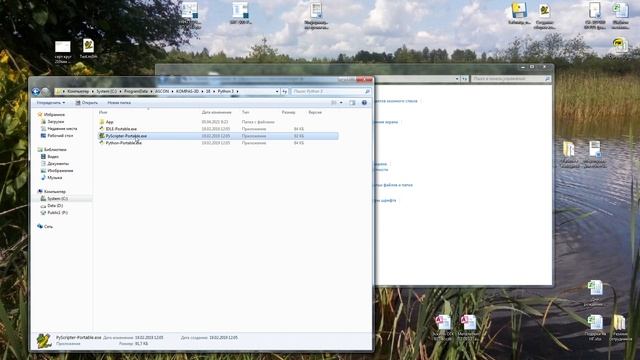The height and width of the screenshot is (360, 640).
Task: Click ASCON in address breadcrumb
Action: coord(162,91)
